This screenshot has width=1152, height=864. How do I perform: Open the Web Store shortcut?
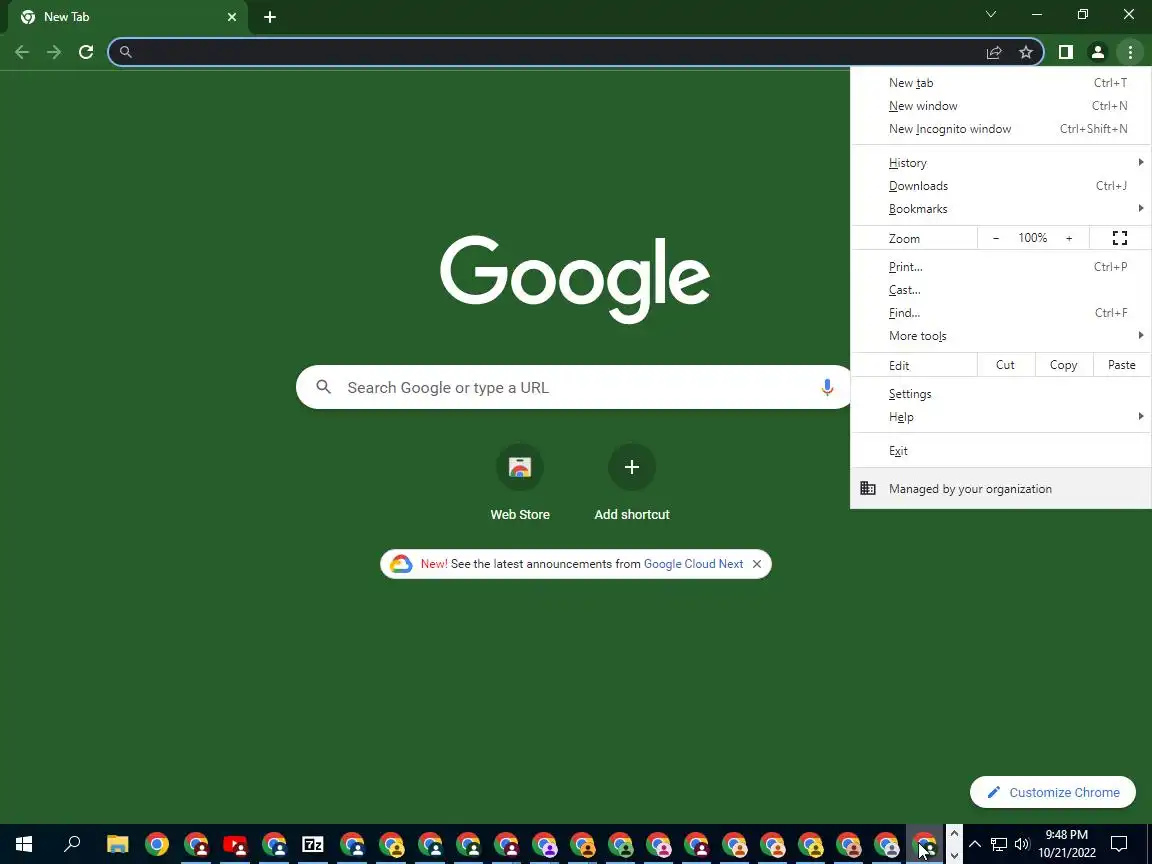click(520, 482)
